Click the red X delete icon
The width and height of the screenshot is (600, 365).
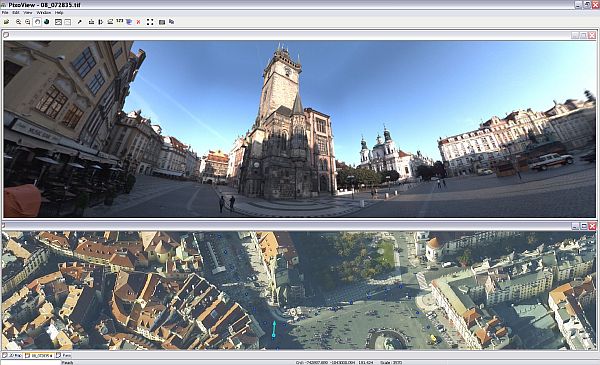tap(139, 22)
